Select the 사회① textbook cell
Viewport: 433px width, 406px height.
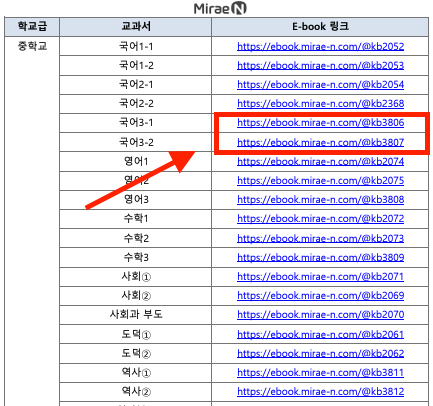pos(136,276)
